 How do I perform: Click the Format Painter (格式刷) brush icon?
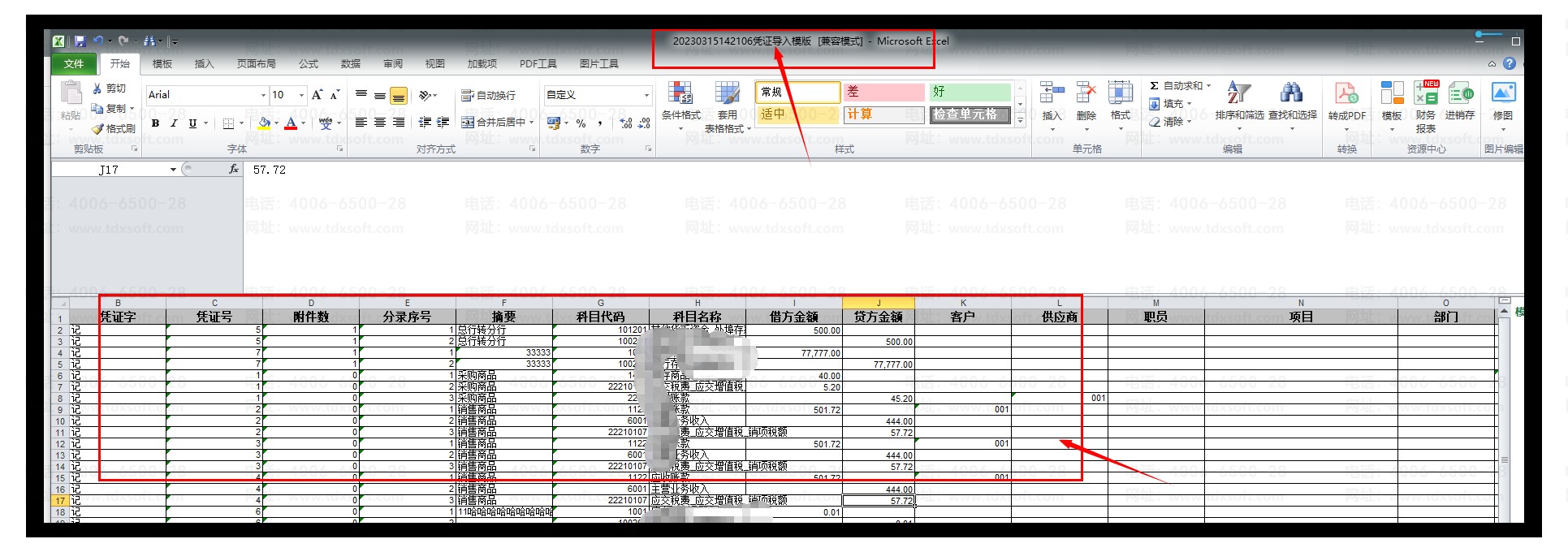pos(98,129)
